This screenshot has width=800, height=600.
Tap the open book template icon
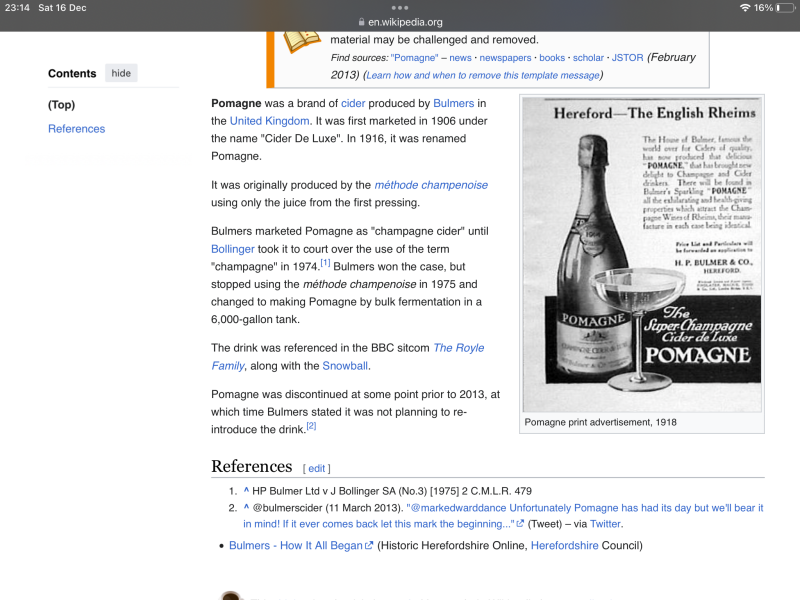(302, 41)
